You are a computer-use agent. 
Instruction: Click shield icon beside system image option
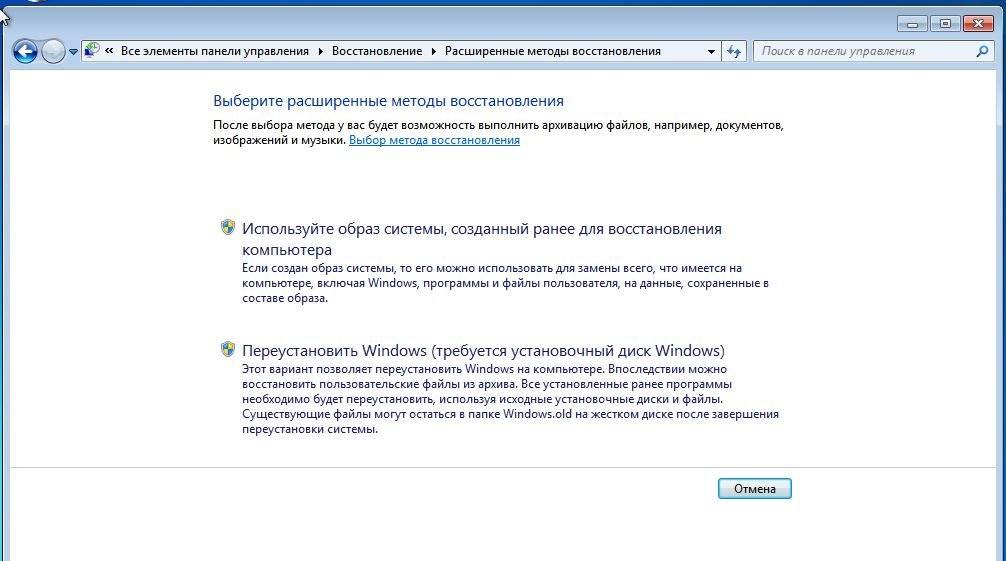[x=228, y=227]
